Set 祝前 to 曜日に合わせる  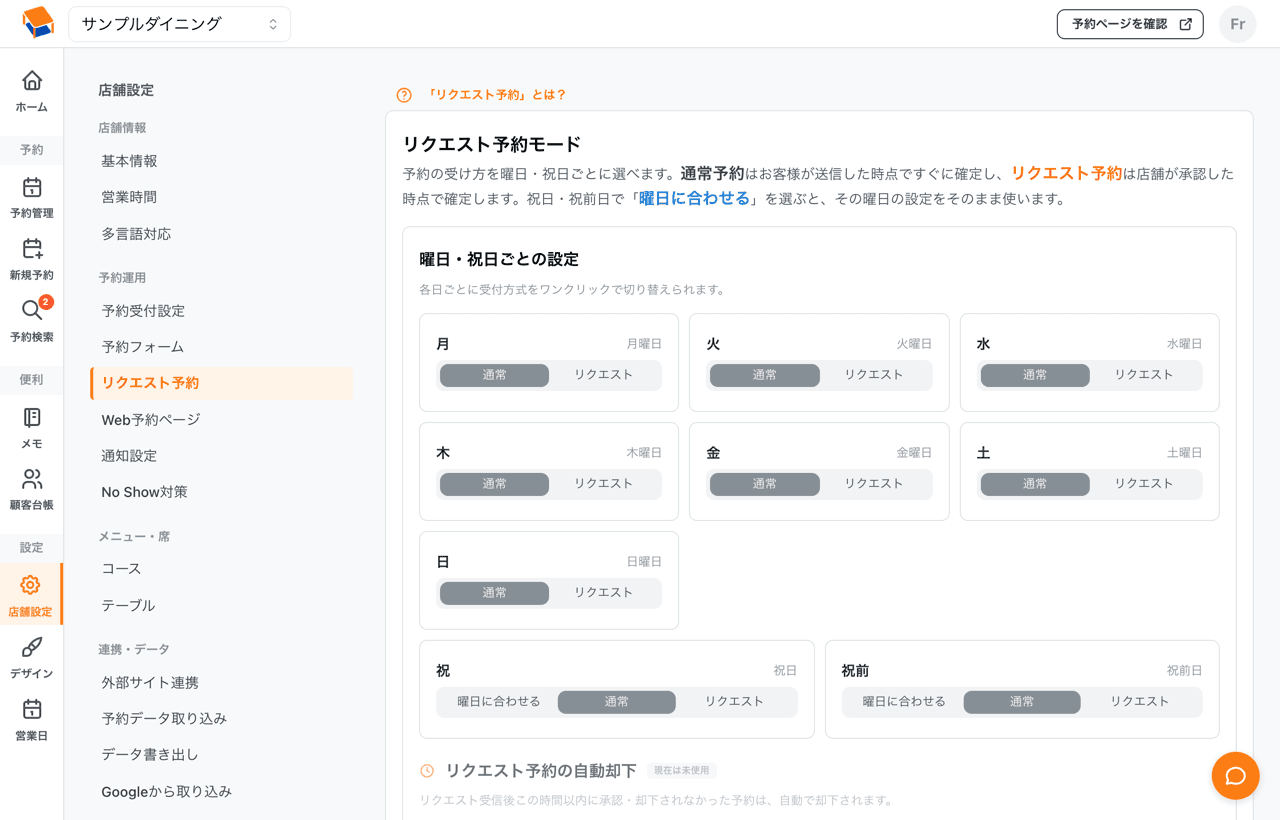pos(904,702)
